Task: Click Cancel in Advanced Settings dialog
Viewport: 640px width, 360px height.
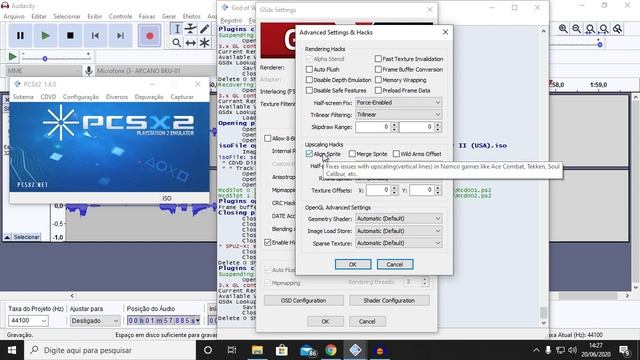Action: (395, 264)
